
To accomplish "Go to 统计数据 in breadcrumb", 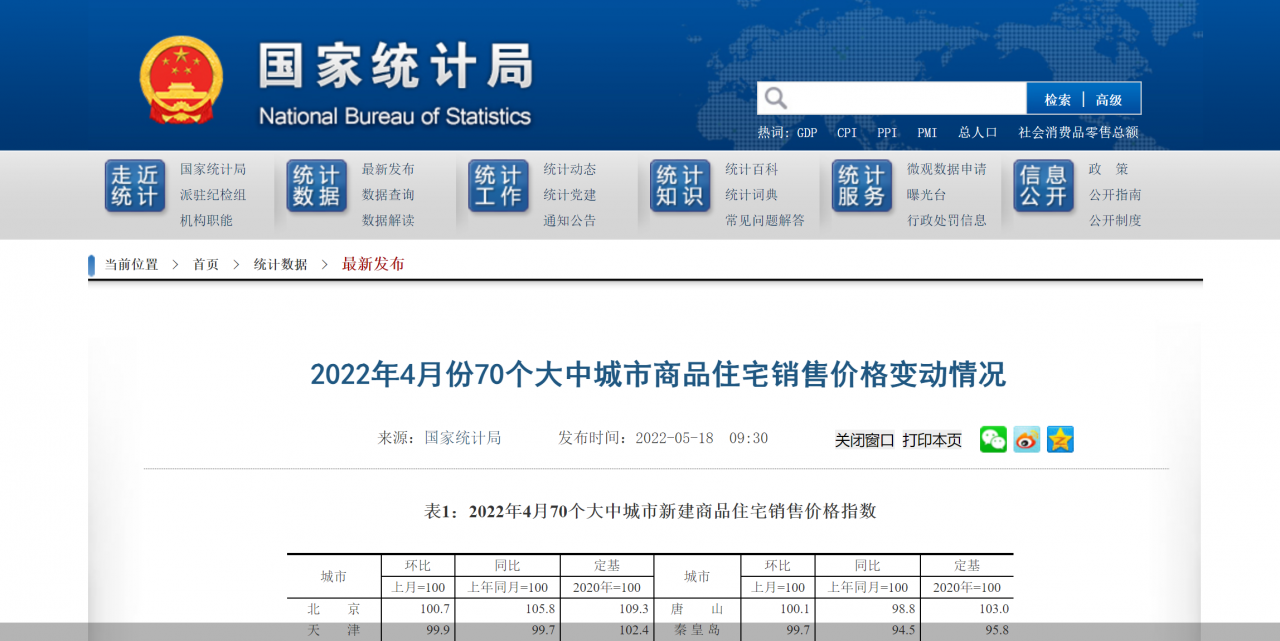I will 280,265.
